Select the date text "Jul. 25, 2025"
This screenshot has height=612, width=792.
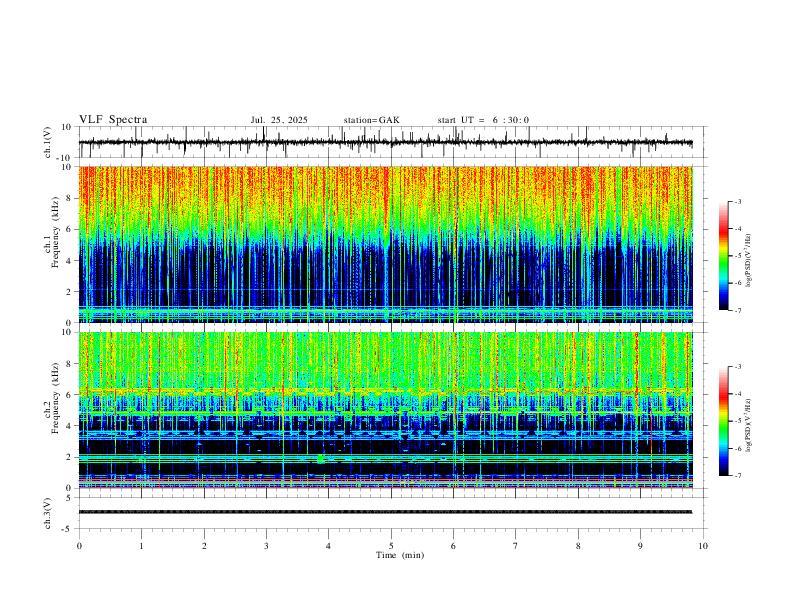[279, 120]
